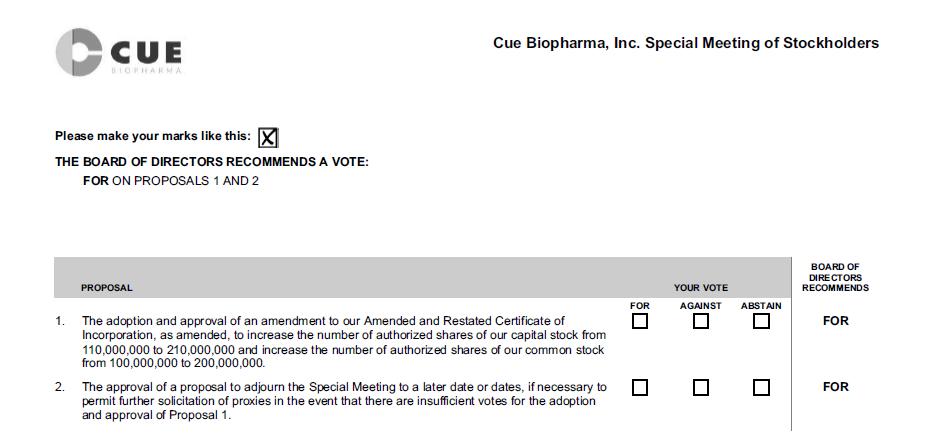The height and width of the screenshot is (433, 933).
Task: Vote FOR on Proposal 2 adjournment
Action: pyautogui.click(x=640, y=387)
